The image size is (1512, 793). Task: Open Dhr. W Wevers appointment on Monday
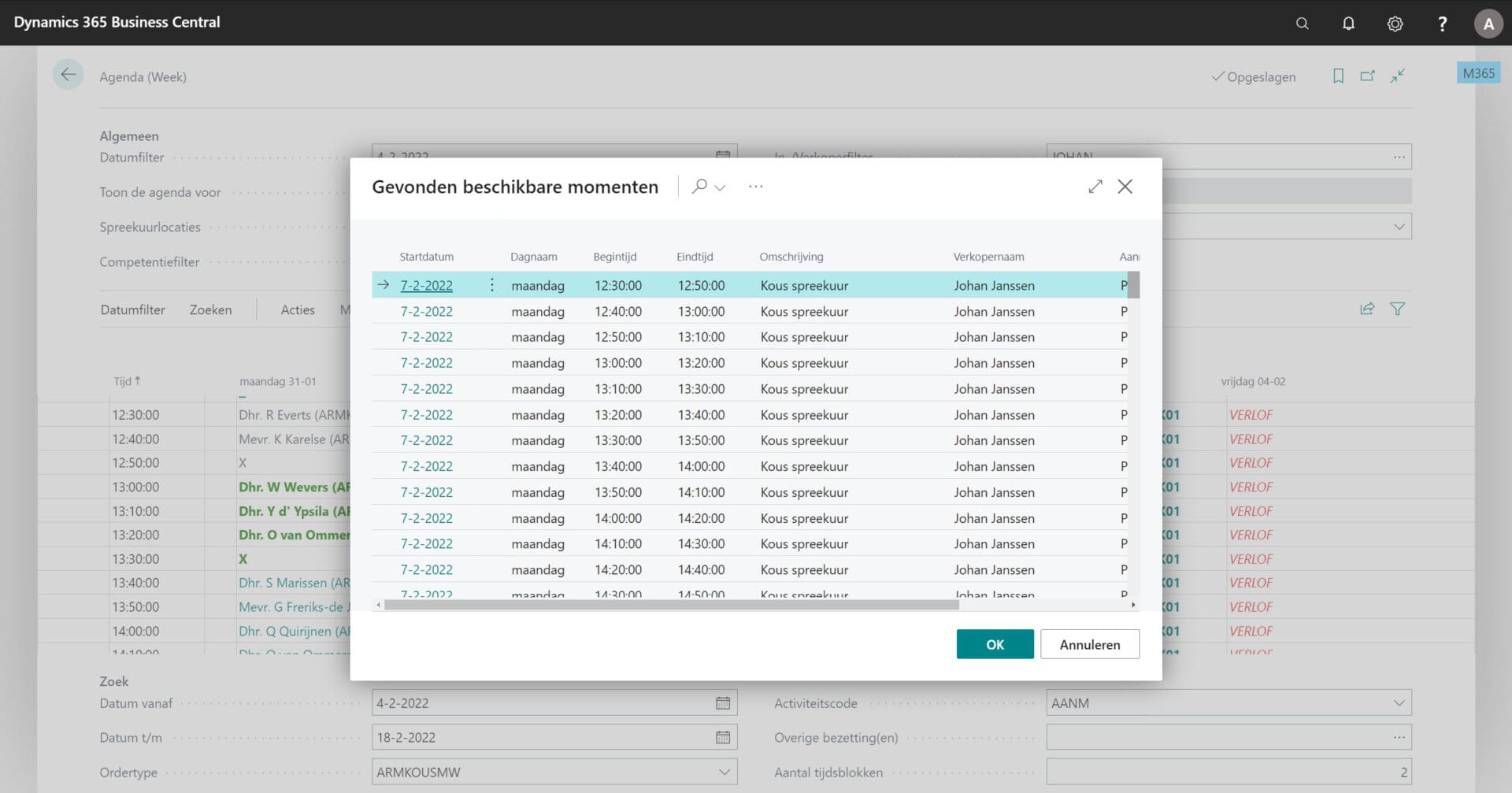[295, 487]
